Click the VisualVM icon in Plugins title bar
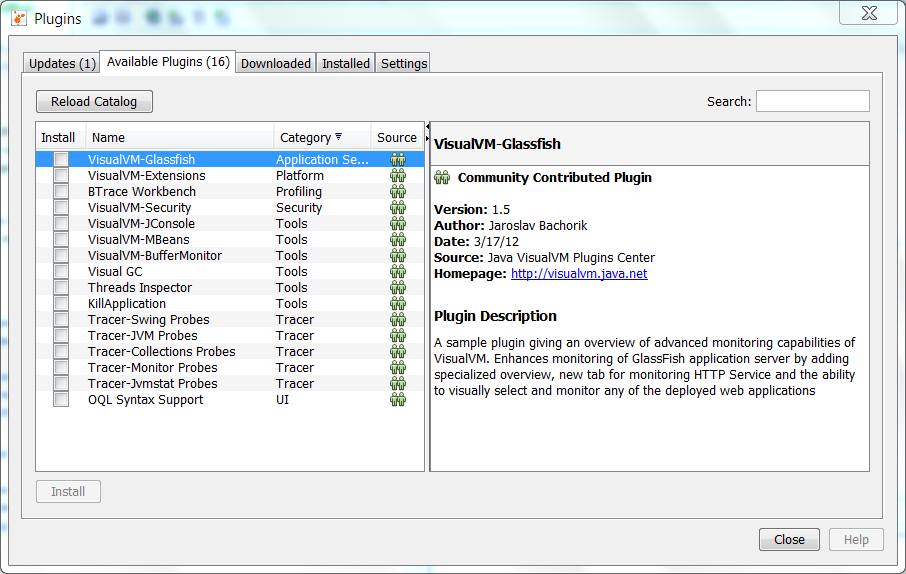906x574 pixels. pos(19,18)
